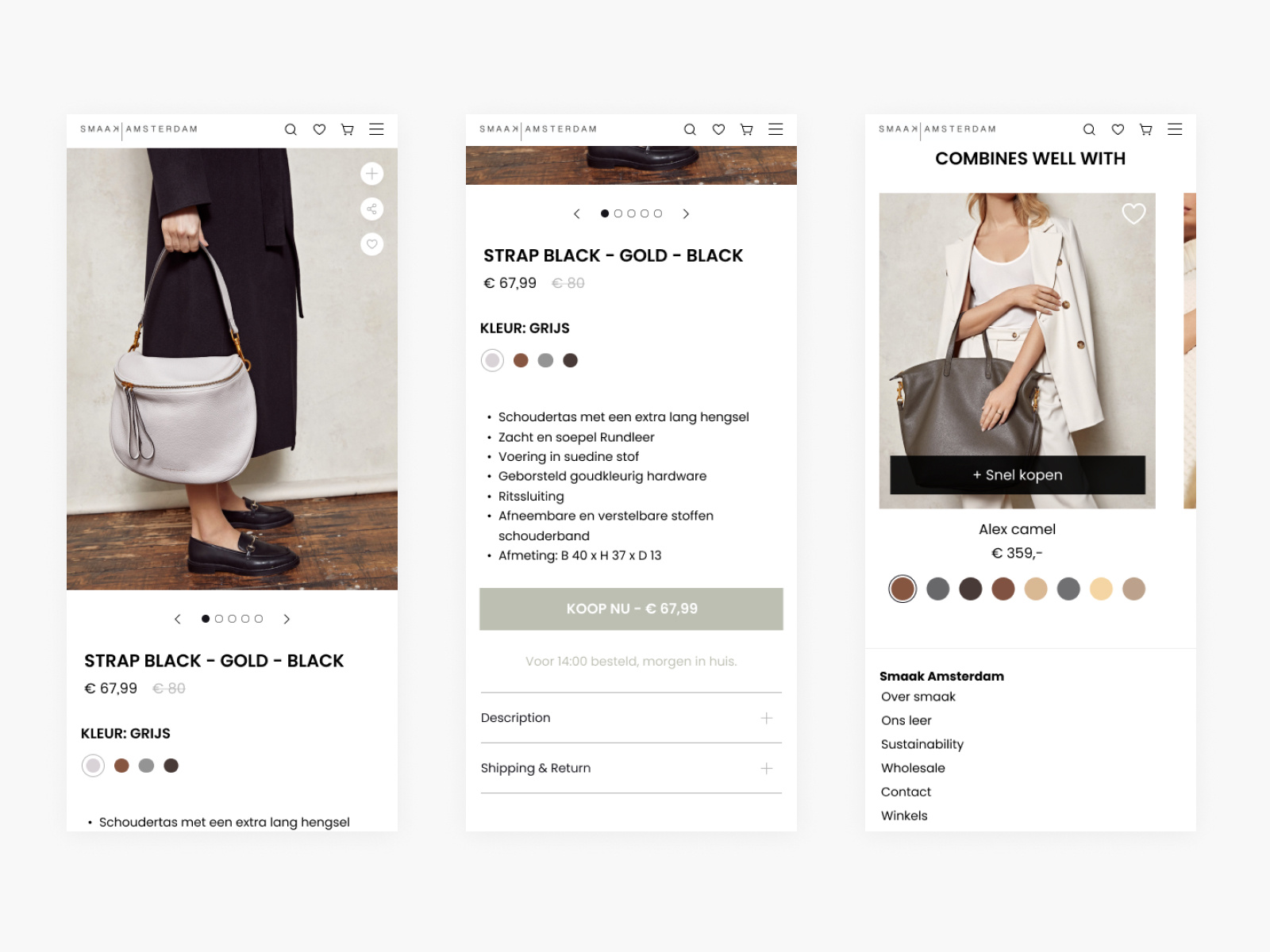The height and width of the screenshot is (952, 1270).
Task: Expand the Description section
Action: (631, 718)
